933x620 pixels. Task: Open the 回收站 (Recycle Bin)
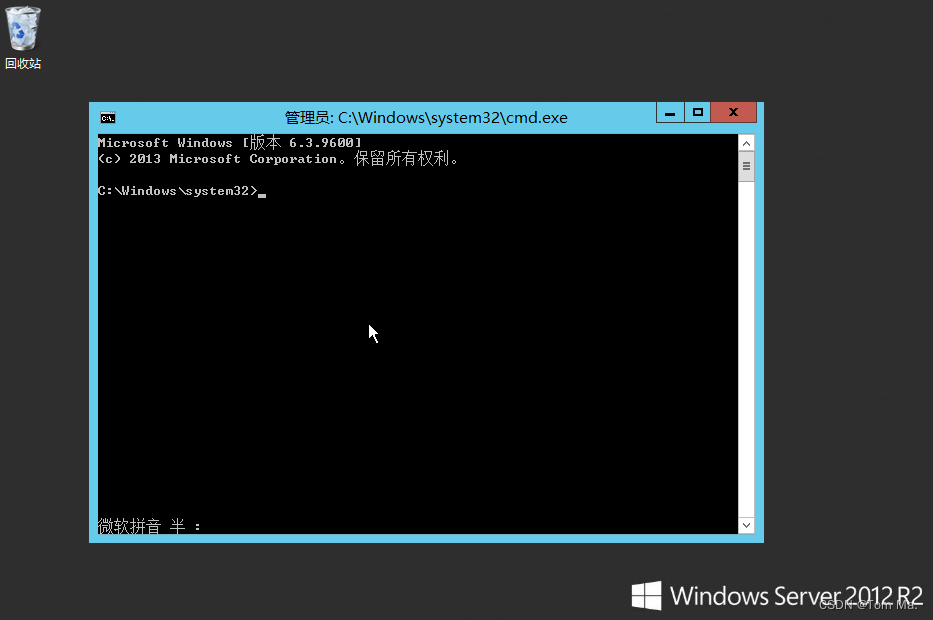point(22,30)
